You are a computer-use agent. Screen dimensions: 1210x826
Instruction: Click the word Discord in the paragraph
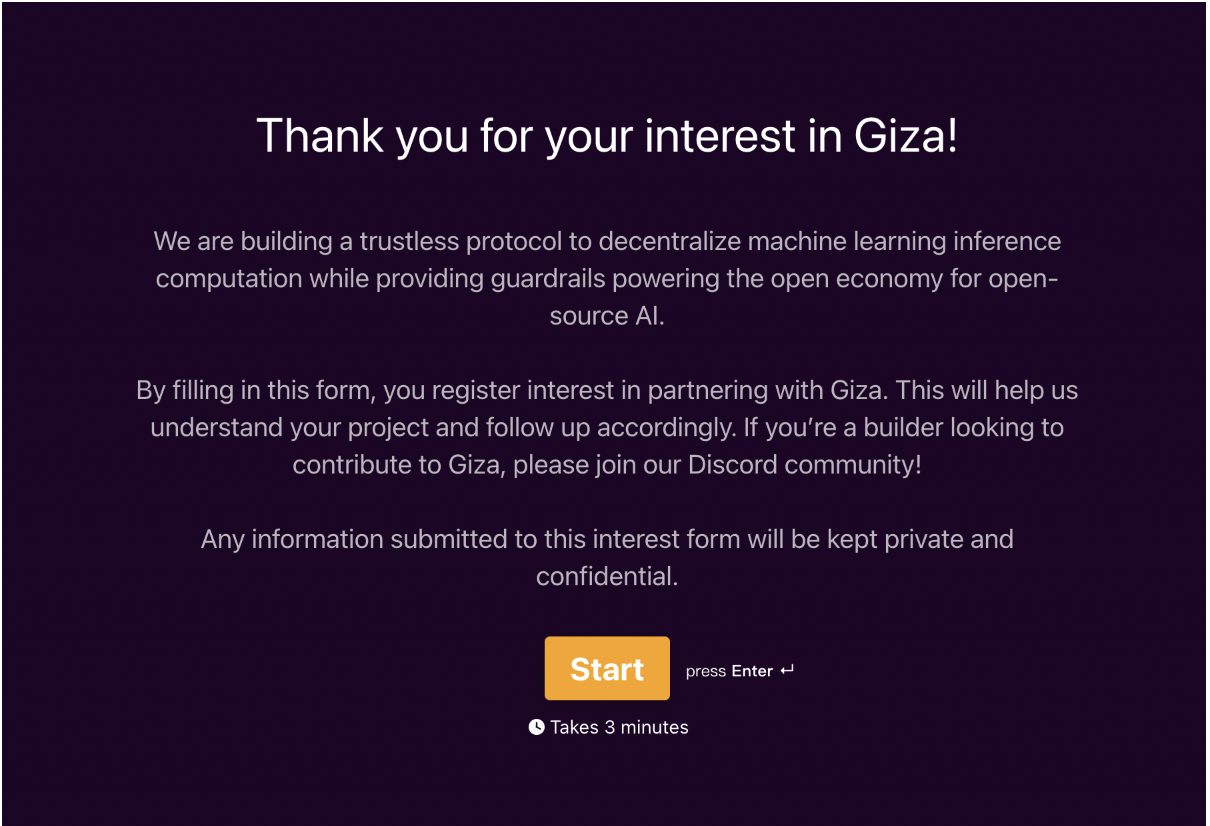[734, 465]
